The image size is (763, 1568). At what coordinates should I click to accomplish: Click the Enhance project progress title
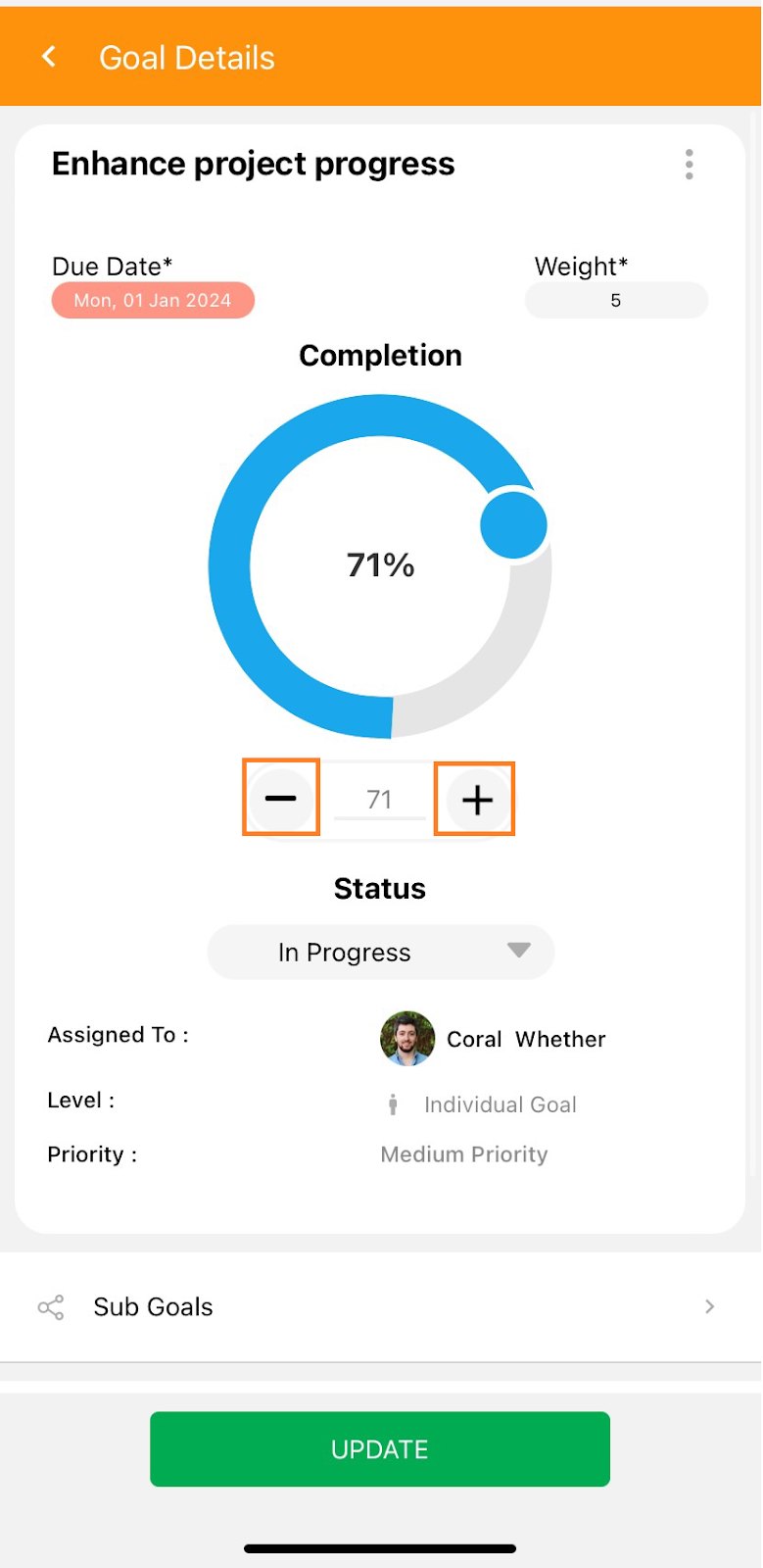point(253,164)
